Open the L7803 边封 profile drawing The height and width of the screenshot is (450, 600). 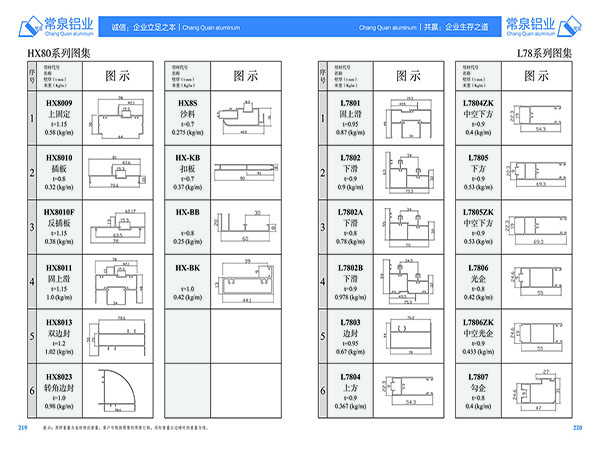pos(408,336)
